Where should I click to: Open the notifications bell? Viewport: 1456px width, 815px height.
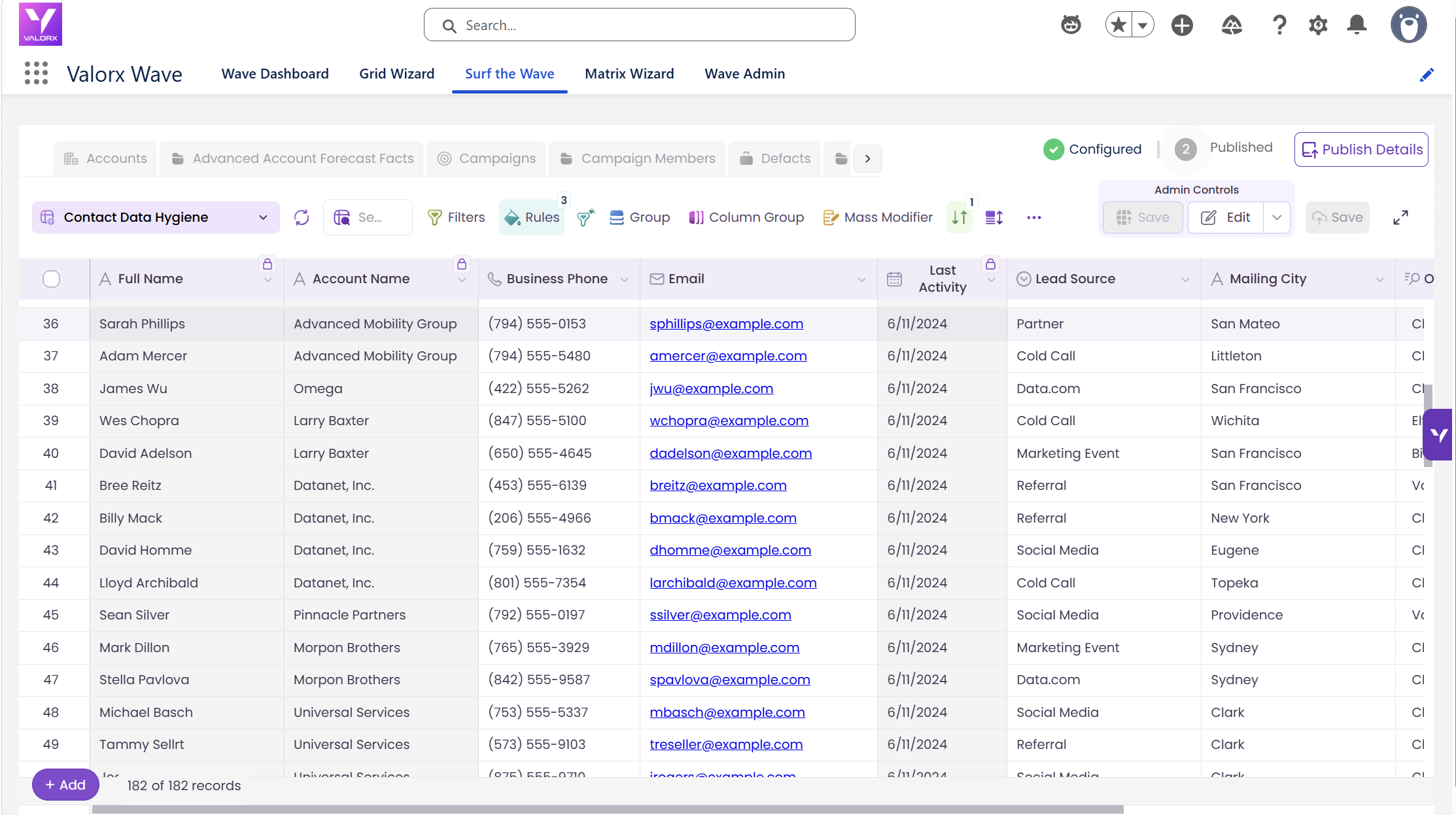tap(1357, 25)
